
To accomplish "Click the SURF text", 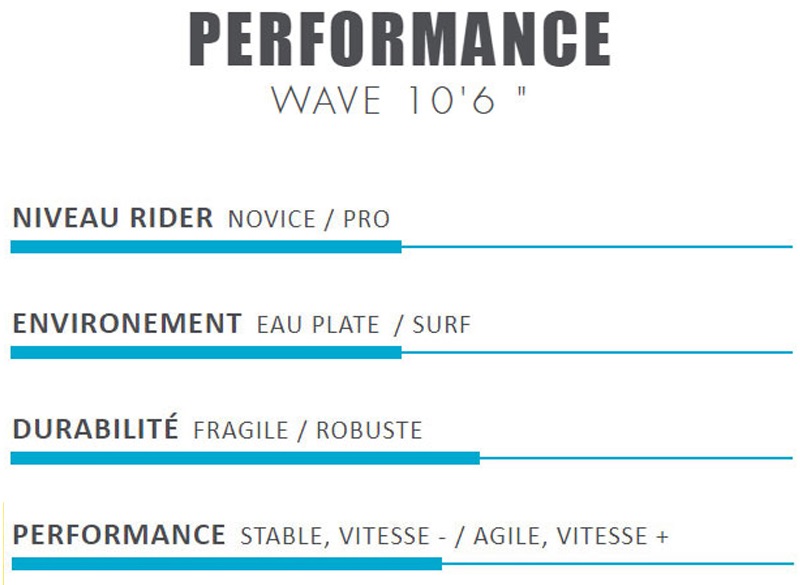I will click(441, 326).
